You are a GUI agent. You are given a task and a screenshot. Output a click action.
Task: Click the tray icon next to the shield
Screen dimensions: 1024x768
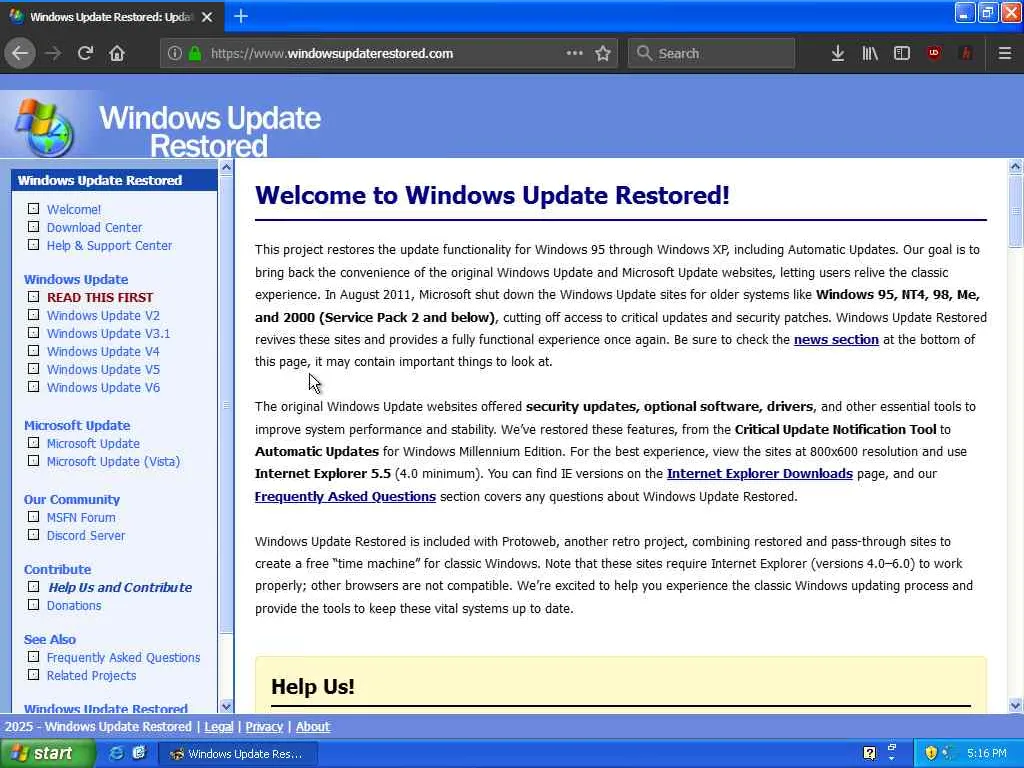(948, 753)
